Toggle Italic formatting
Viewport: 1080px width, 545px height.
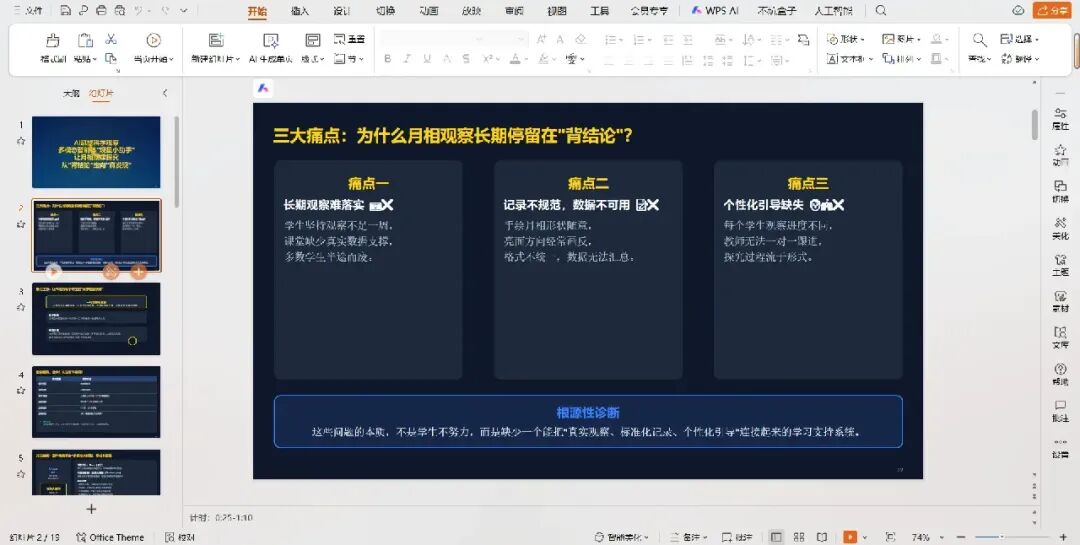407,59
